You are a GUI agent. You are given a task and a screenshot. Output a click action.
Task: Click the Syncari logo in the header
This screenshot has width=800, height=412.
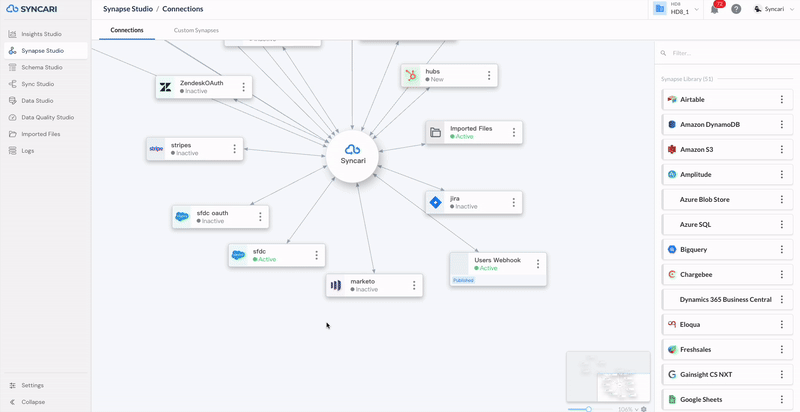(32, 9)
